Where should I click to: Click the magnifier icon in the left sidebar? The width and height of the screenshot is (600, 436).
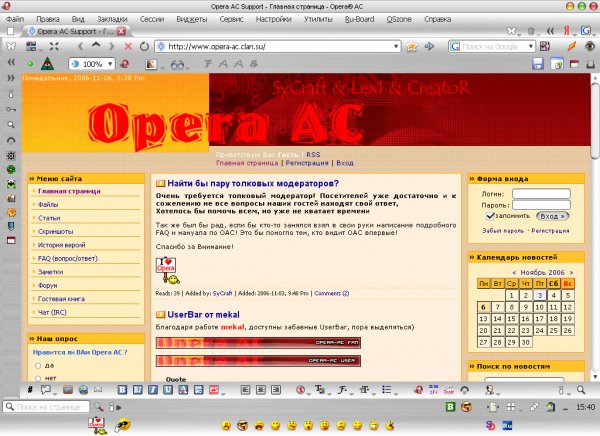tap(11, 125)
